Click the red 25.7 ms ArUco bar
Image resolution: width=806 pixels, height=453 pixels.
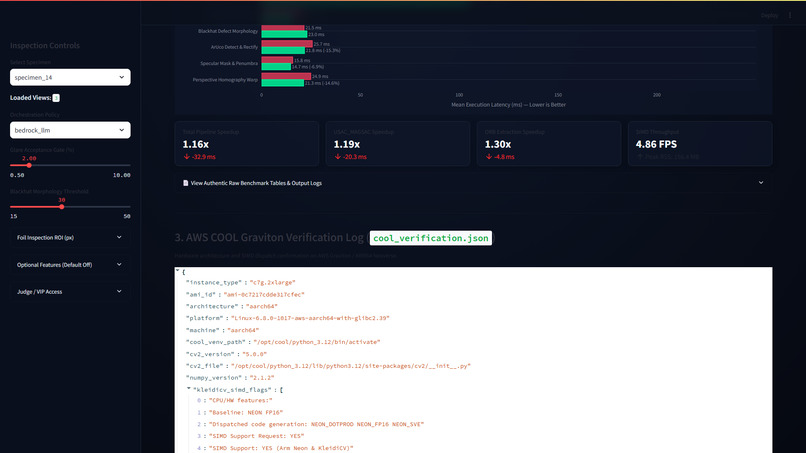(x=287, y=44)
